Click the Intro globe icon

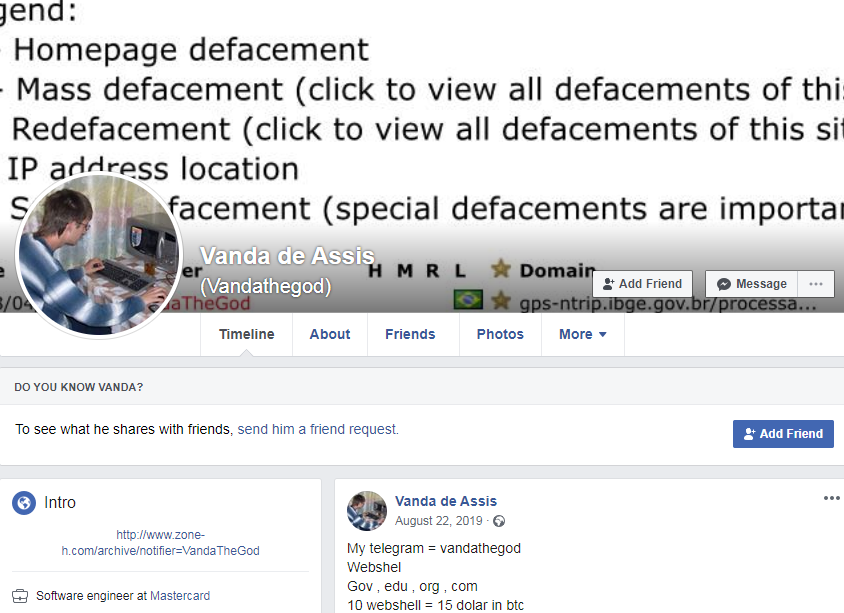click(x=24, y=503)
